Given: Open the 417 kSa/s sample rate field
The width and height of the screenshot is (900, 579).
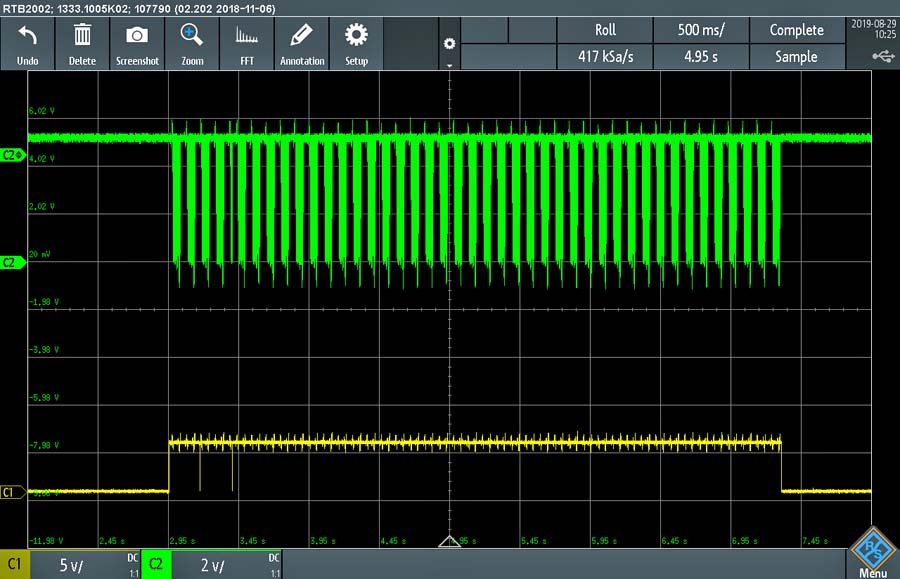Looking at the screenshot, I should click(x=605, y=56).
